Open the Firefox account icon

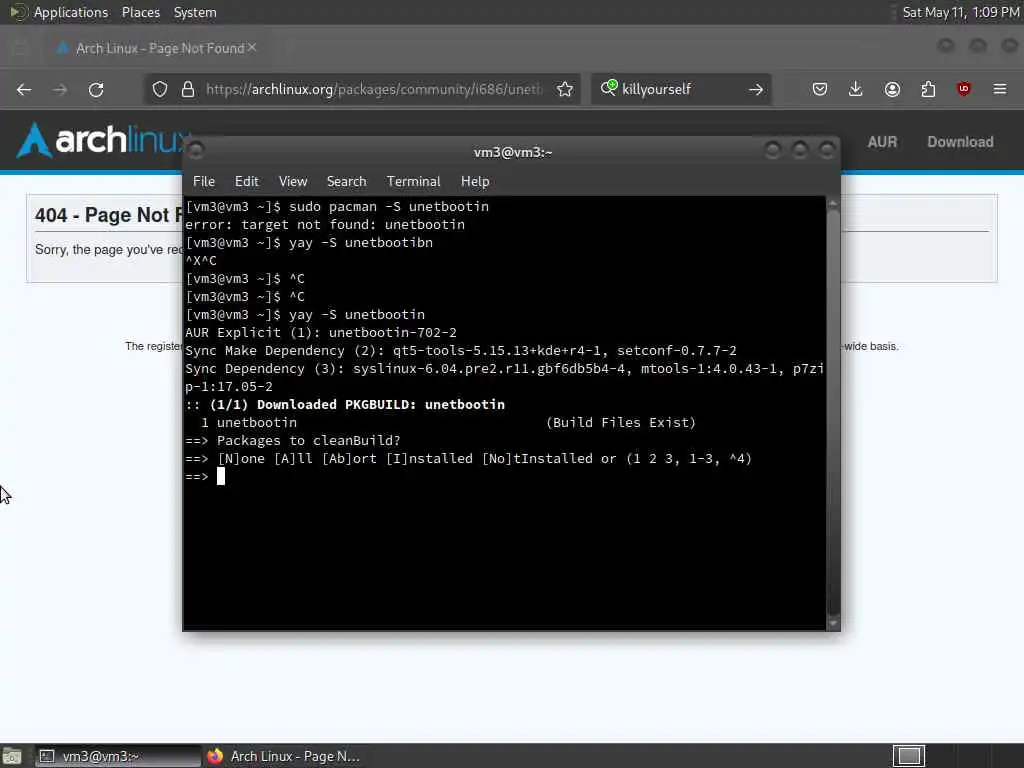point(892,89)
